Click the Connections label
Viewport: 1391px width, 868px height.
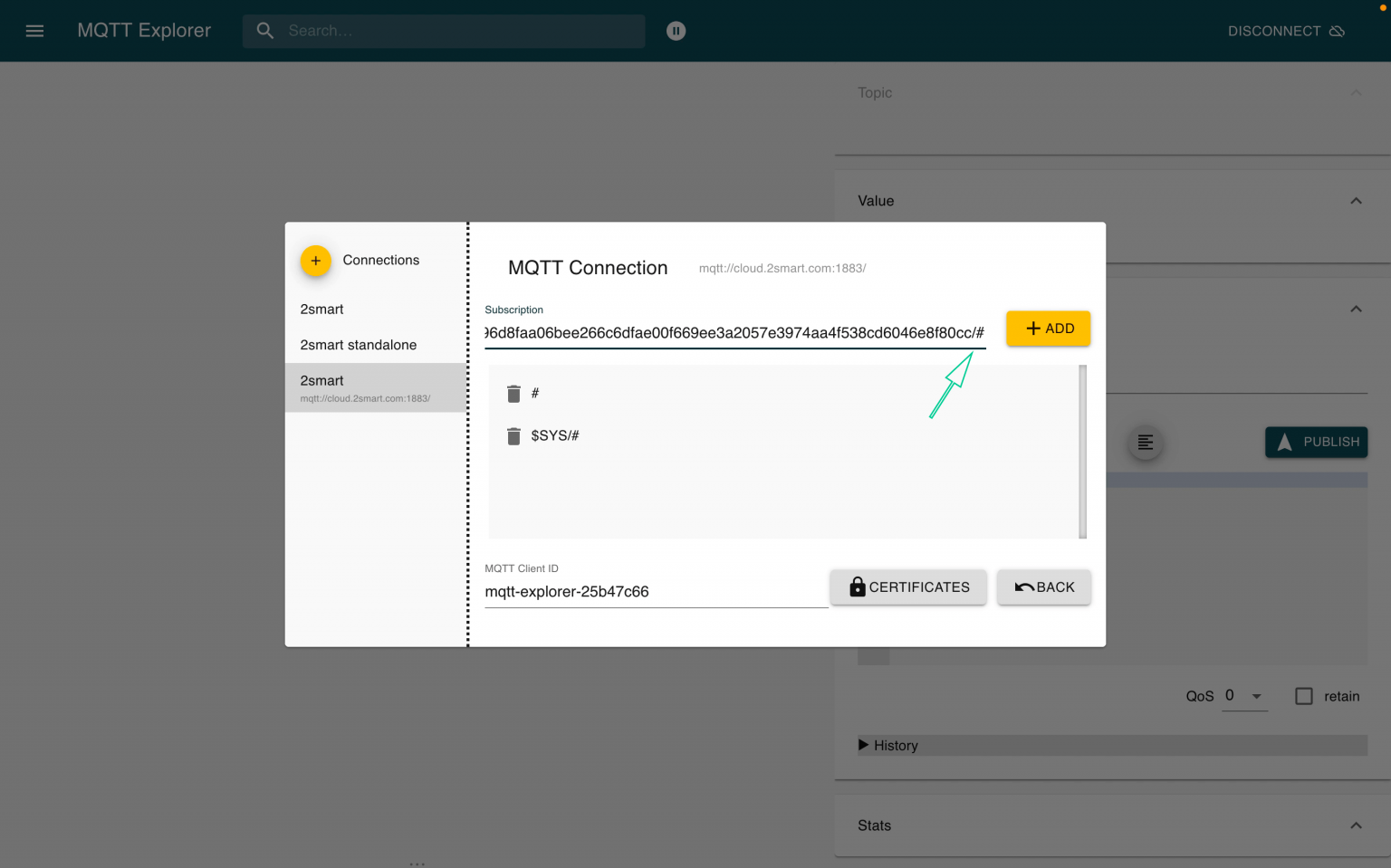click(x=381, y=261)
